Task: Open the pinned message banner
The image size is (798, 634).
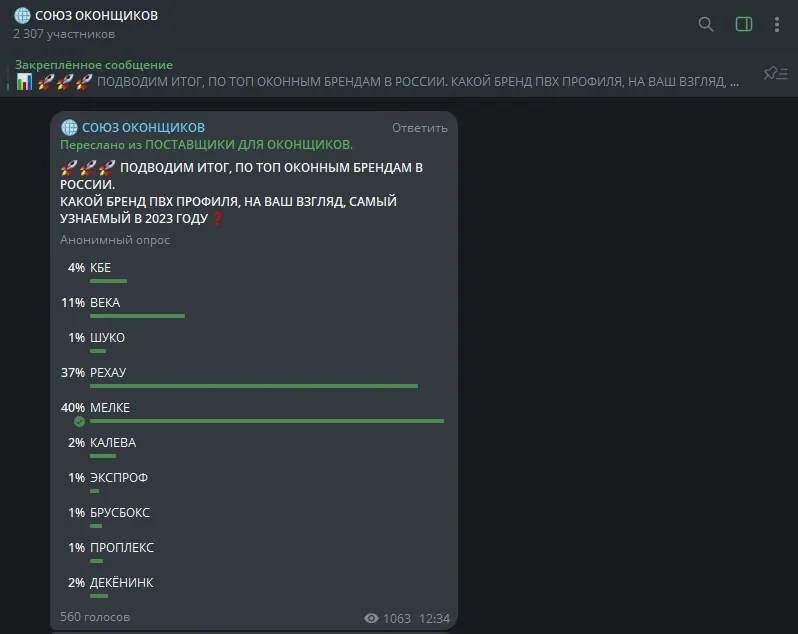Action: 377,74
